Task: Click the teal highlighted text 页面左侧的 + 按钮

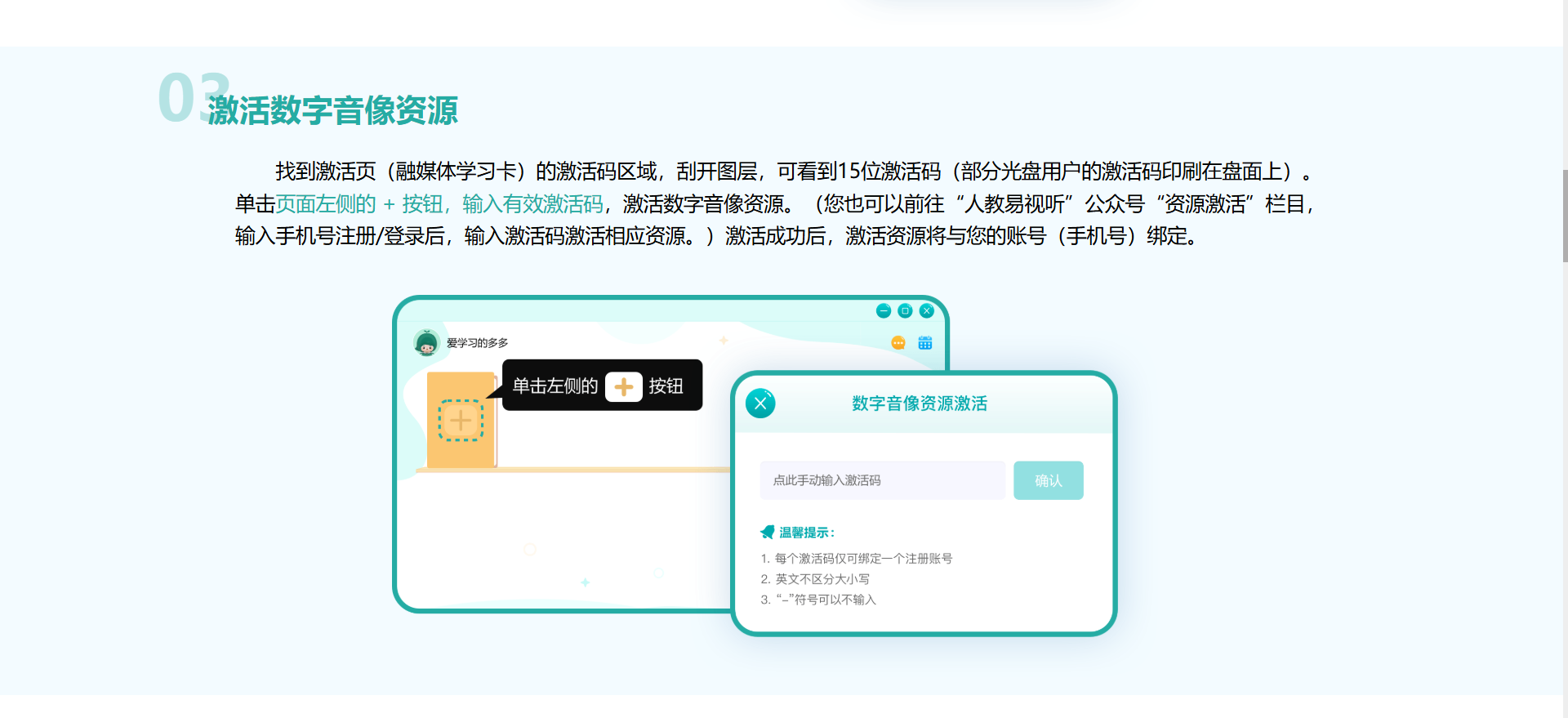Action: click(359, 204)
